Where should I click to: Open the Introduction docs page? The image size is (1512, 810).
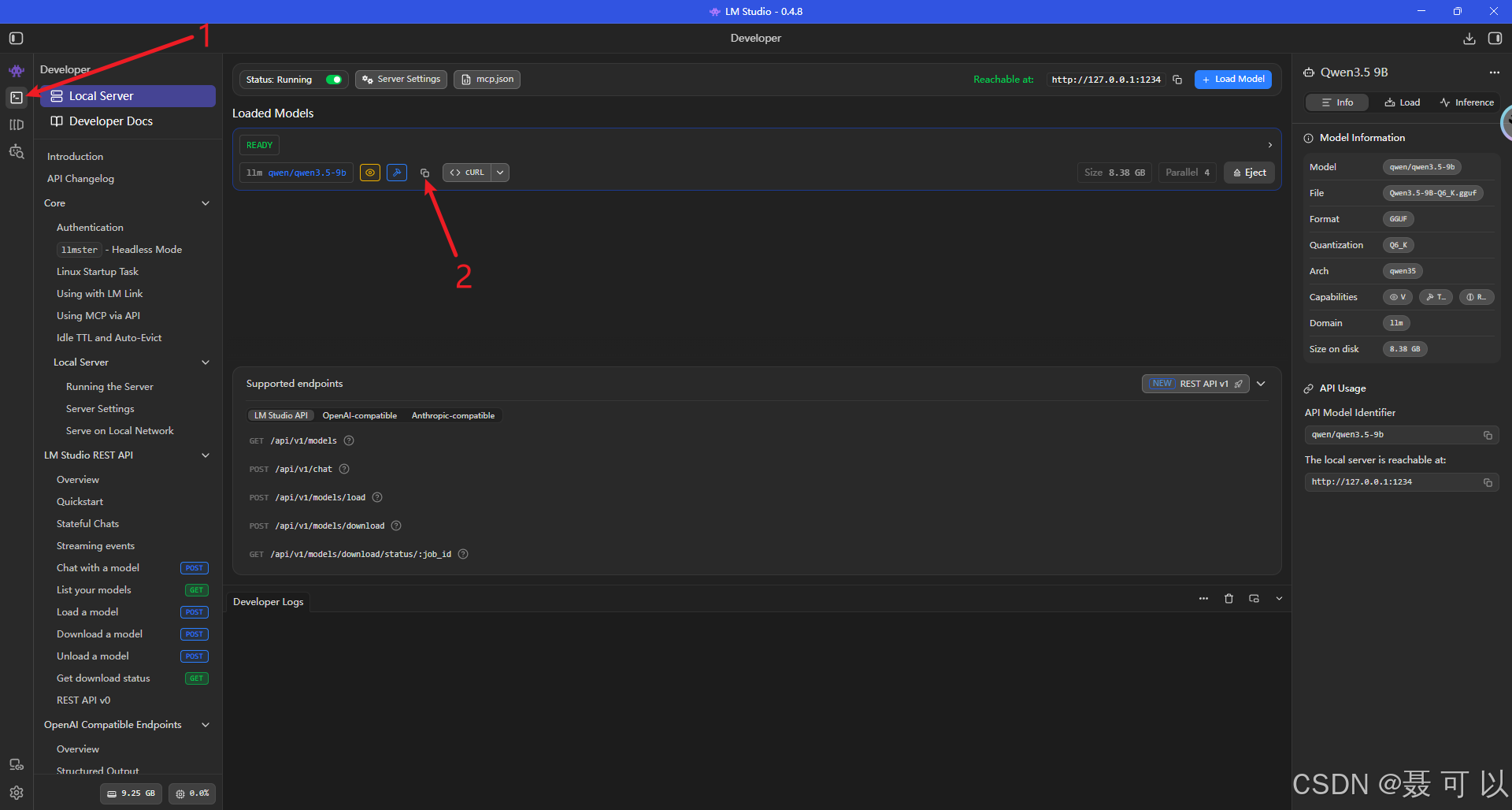(75, 157)
